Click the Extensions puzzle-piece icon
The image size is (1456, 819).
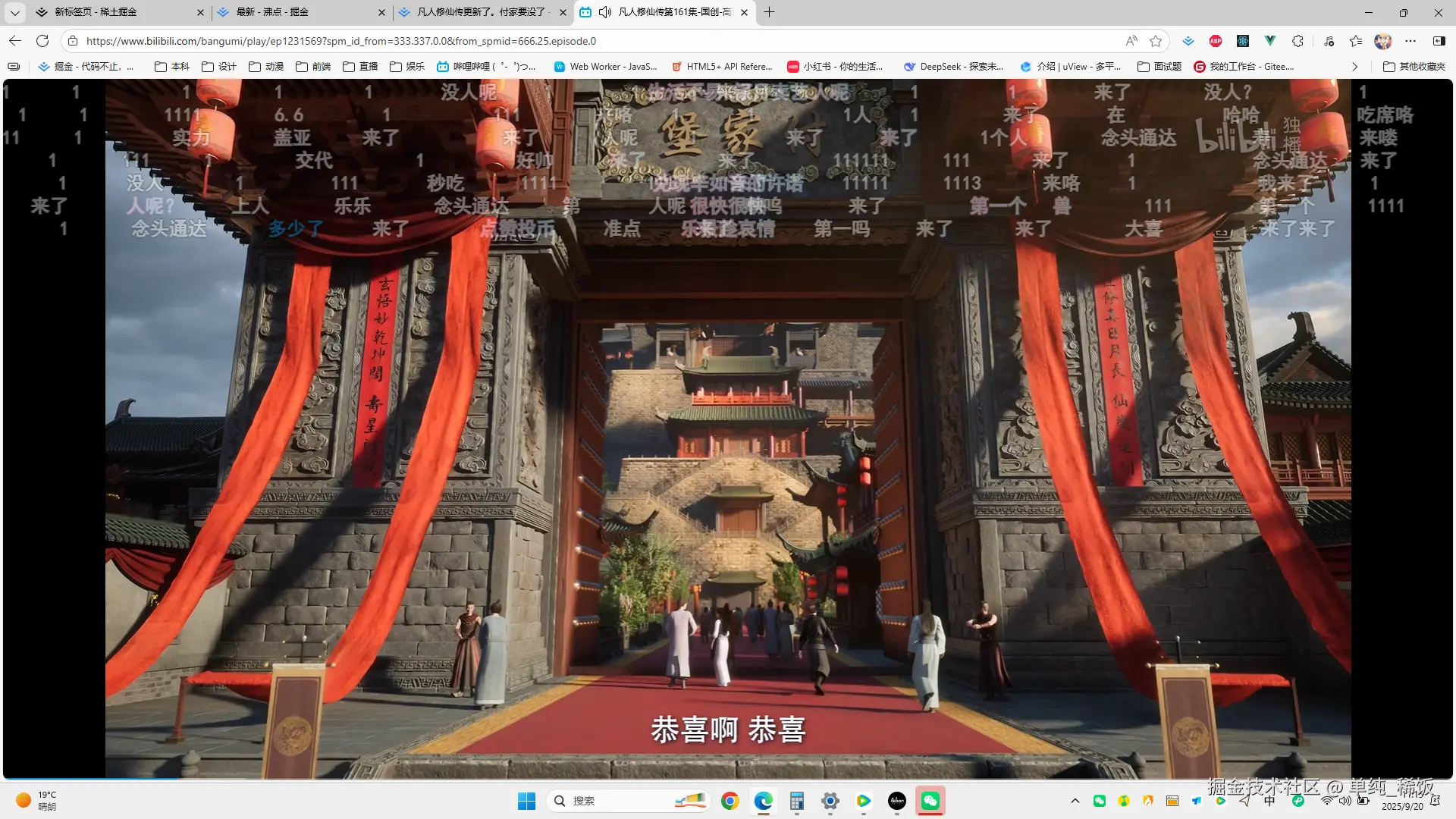tap(1298, 41)
